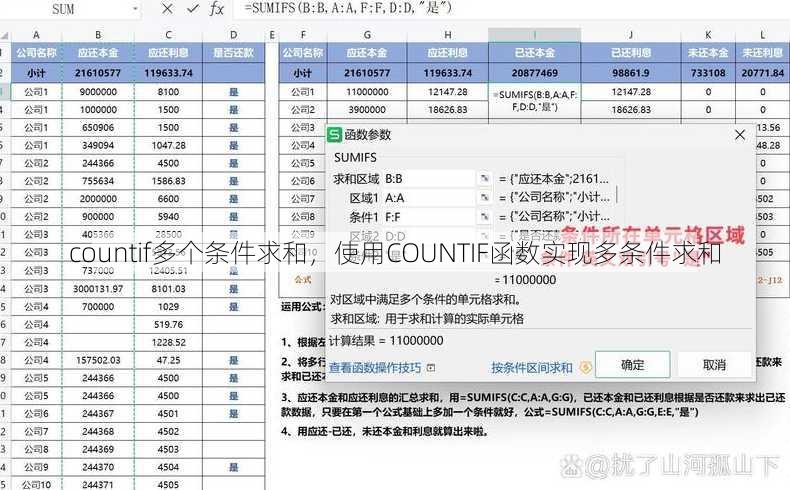790x490 pixels.
Task: Click icon beside 按条件区间求和 link
Action: (x=584, y=368)
